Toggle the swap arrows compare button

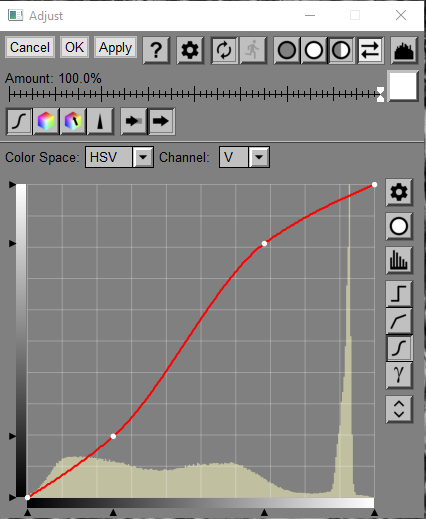click(370, 50)
